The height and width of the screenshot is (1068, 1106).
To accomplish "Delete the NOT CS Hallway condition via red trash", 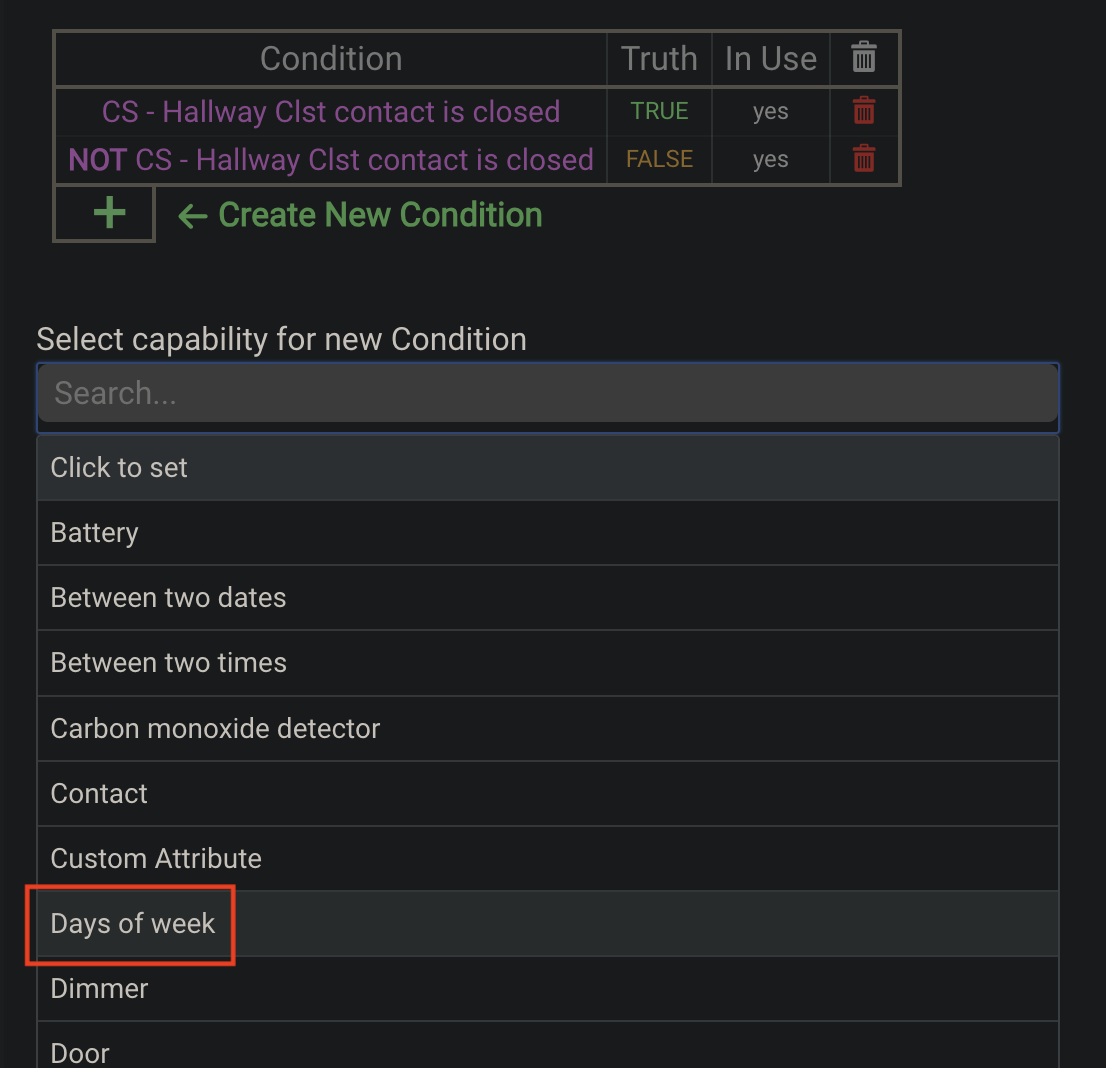I will [863, 159].
